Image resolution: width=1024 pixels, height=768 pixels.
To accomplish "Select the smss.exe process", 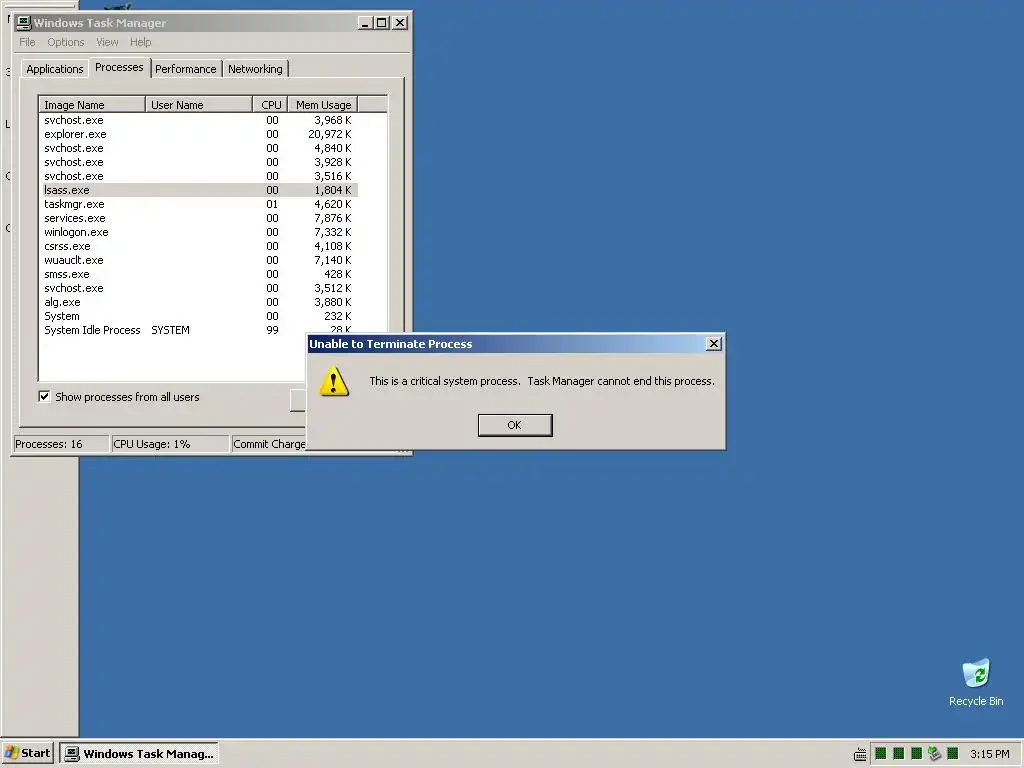I will click(199, 274).
